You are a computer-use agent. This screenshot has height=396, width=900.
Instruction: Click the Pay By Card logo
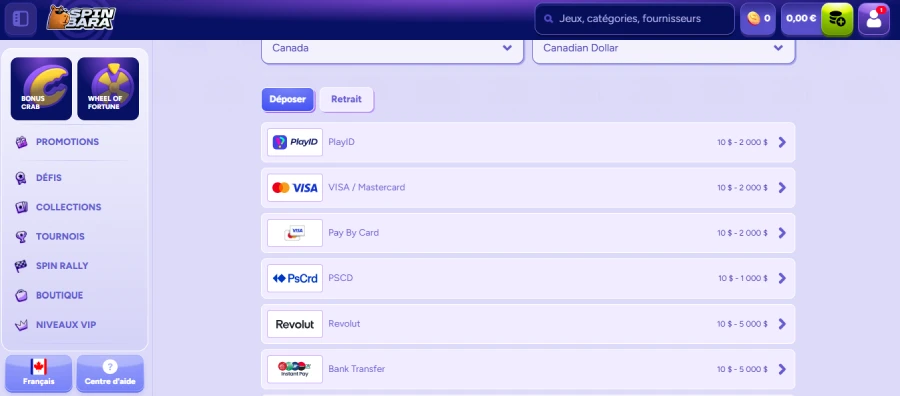pyautogui.click(x=295, y=233)
